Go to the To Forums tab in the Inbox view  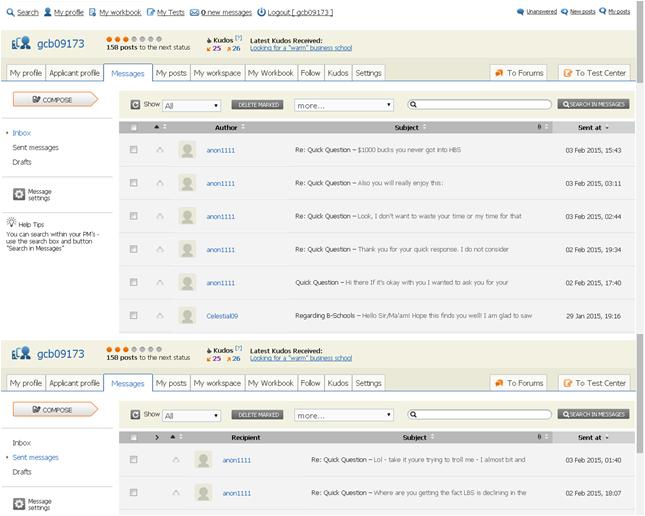519,73
